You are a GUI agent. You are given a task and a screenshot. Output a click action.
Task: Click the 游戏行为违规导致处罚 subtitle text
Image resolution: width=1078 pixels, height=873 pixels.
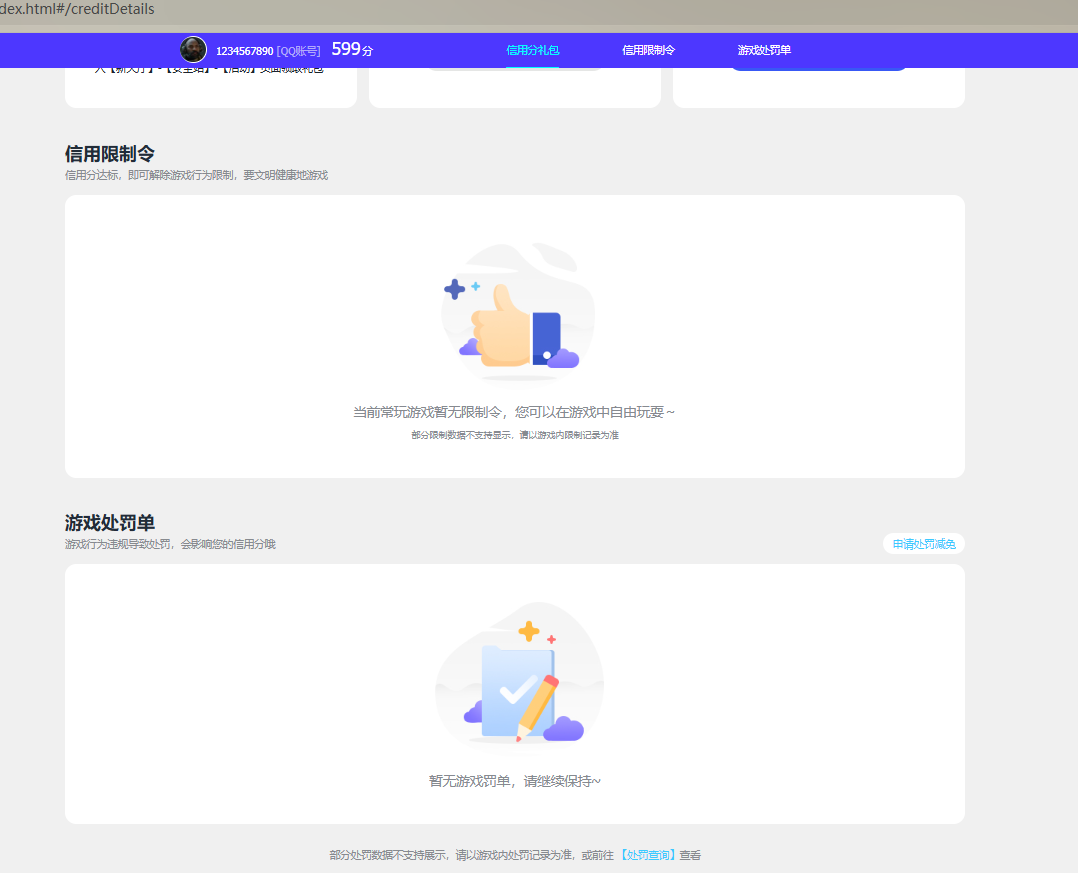(x=170, y=544)
